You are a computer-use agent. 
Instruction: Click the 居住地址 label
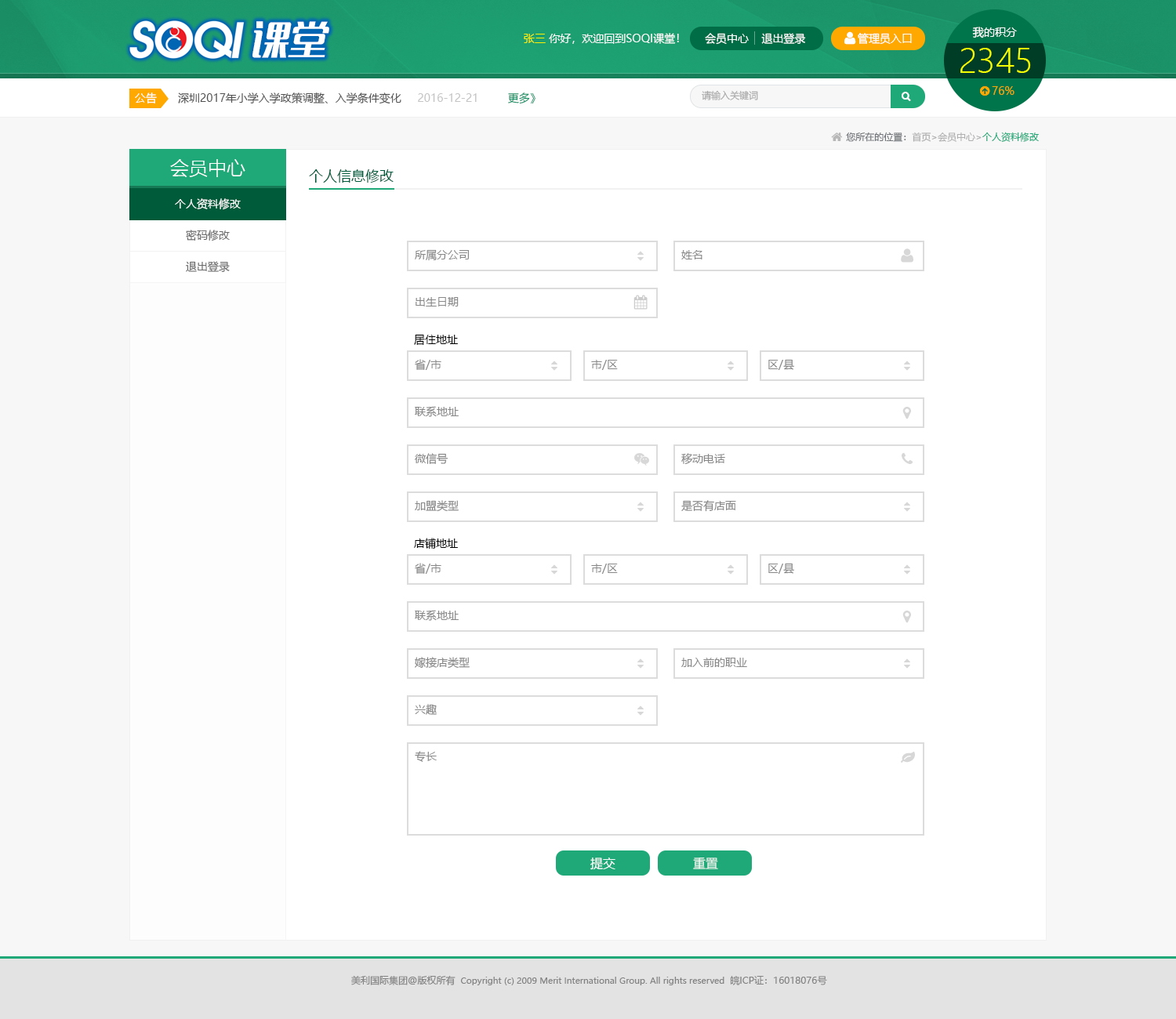pyautogui.click(x=436, y=339)
